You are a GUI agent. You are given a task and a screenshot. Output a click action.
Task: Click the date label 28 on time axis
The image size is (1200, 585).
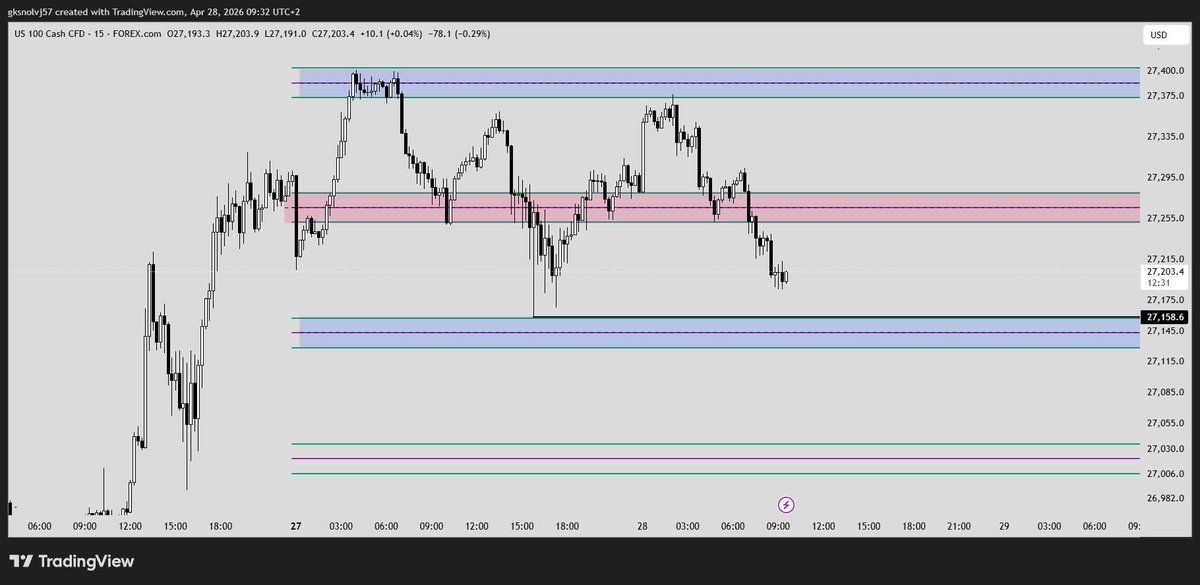pos(641,526)
